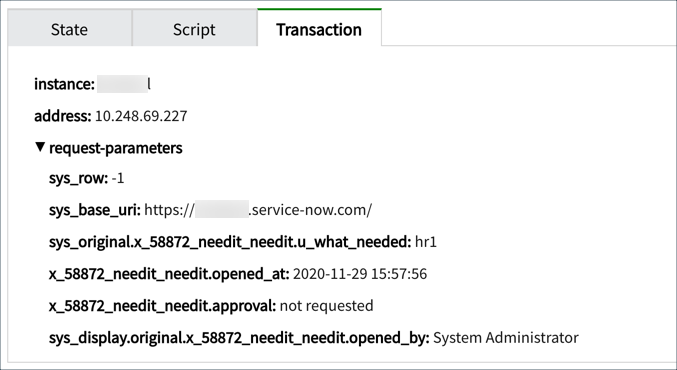Select the Transaction tab
The image size is (677, 370).
pos(319,28)
